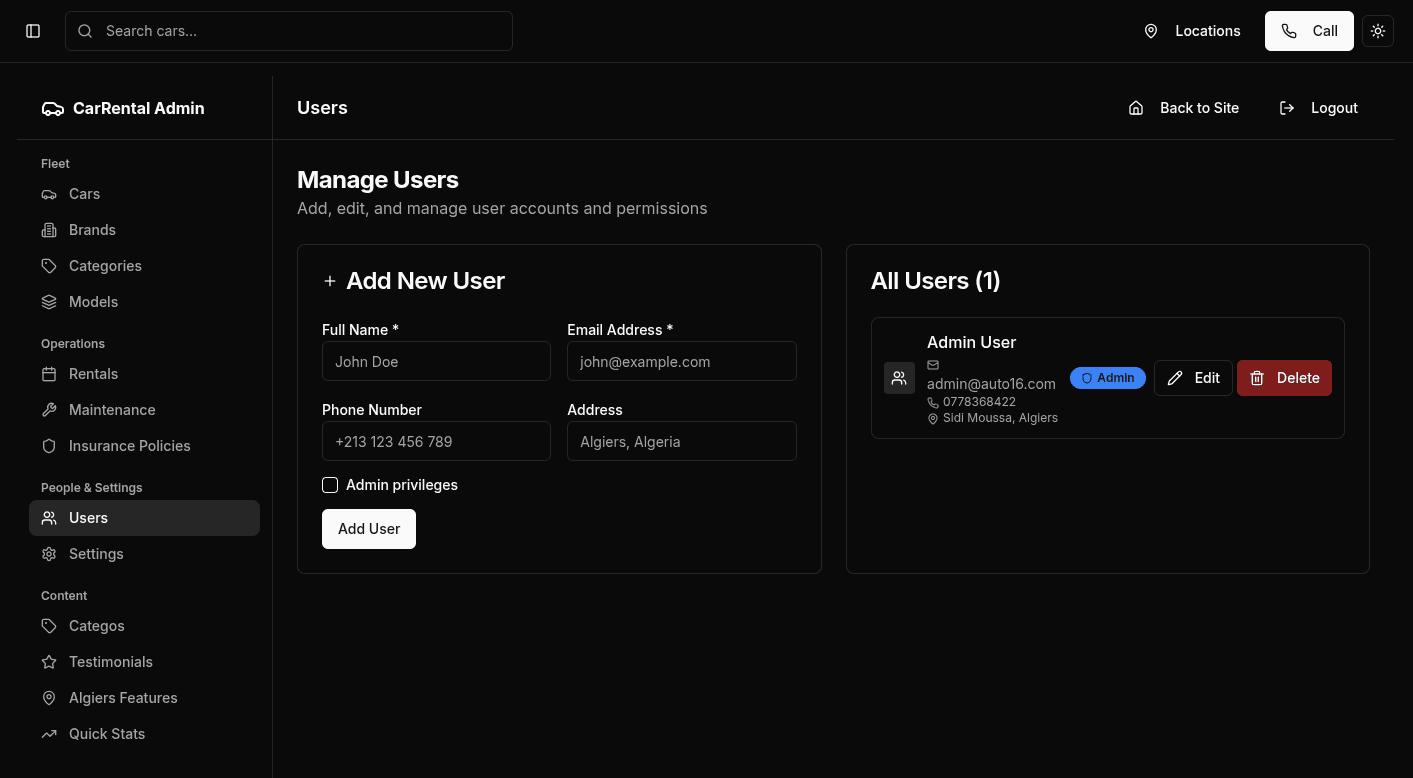Select the Models layers icon
The width and height of the screenshot is (1413, 778).
pyautogui.click(x=49, y=302)
